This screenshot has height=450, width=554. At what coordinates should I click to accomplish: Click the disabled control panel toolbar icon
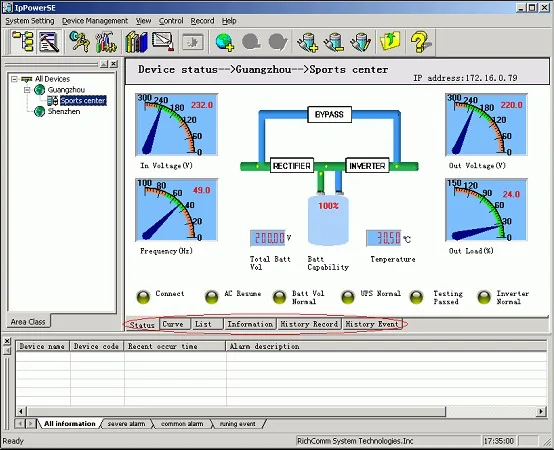pyautogui.click(x=193, y=42)
